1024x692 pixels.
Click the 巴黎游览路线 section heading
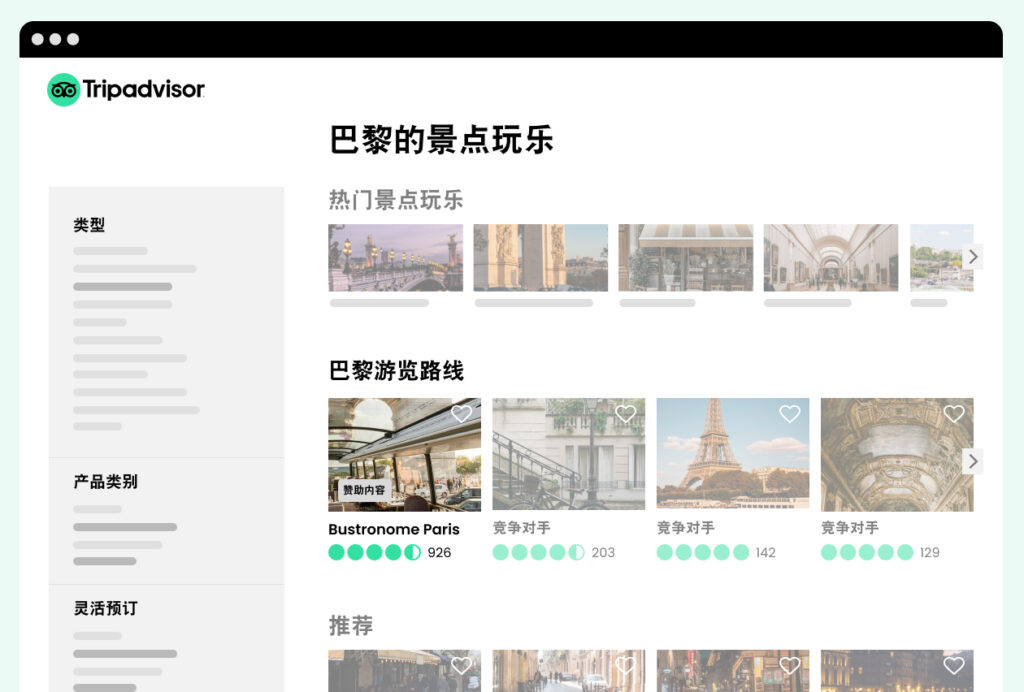click(x=396, y=371)
